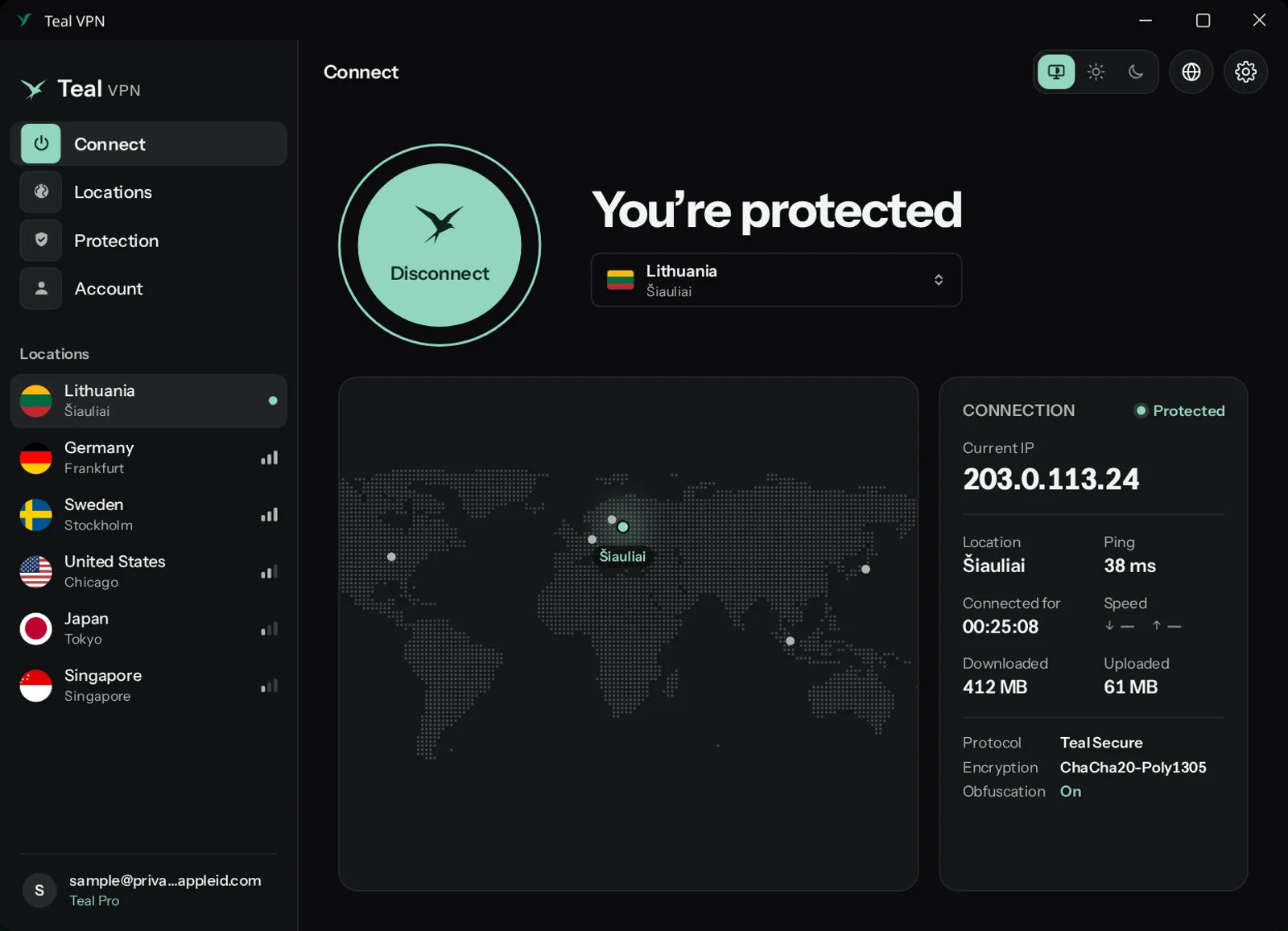Click the North America map marker
Image resolution: width=1288 pixels, height=931 pixels.
pyautogui.click(x=391, y=557)
